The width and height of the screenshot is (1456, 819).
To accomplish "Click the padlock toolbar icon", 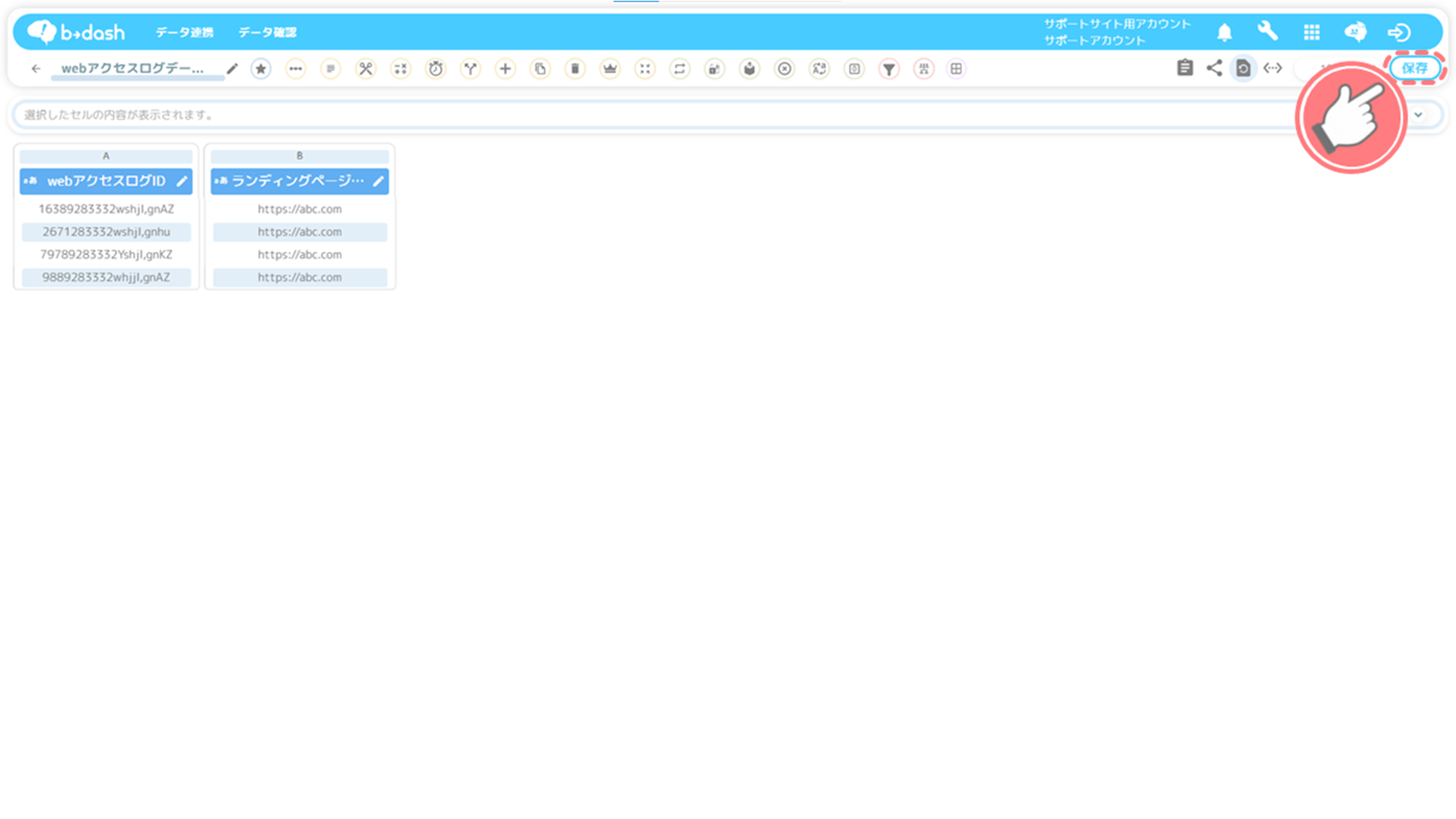I will tap(715, 69).
